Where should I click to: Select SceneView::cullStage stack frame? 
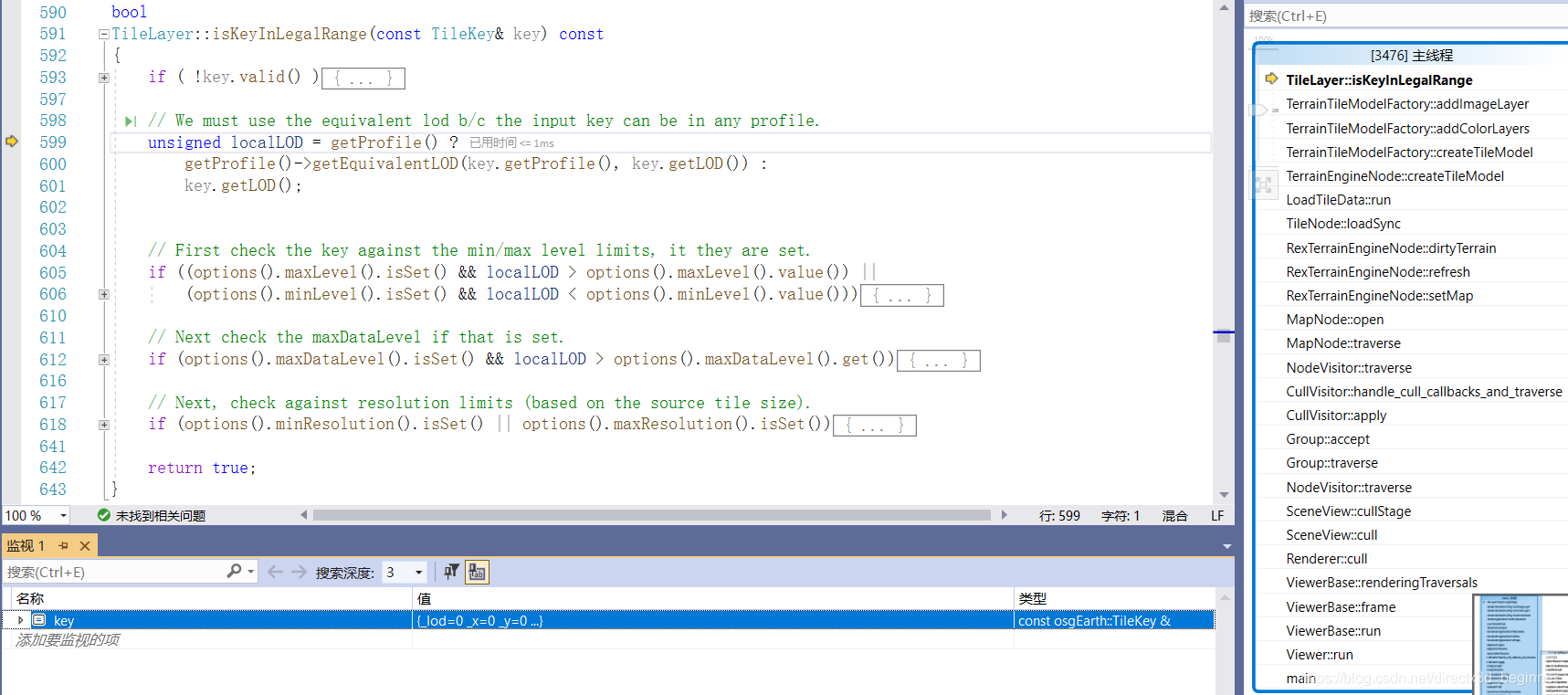[x=1348, y=511]
